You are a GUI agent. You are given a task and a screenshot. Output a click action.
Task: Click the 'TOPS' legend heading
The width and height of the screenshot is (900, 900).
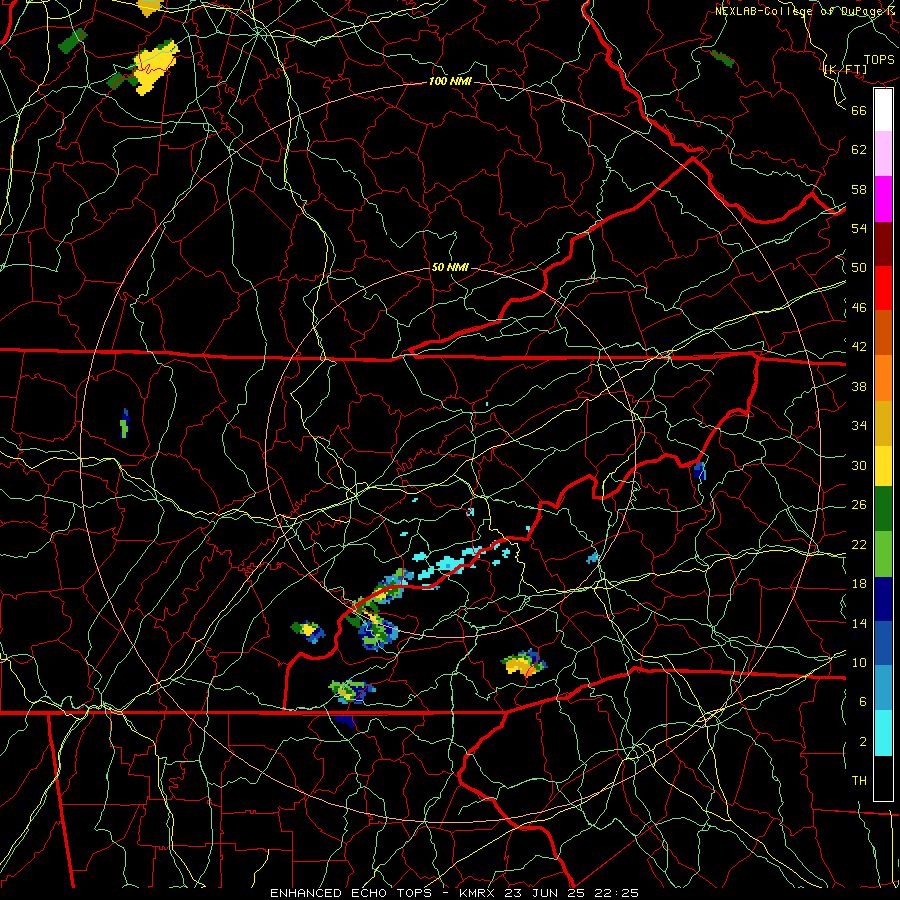click(x=879, y=60)
